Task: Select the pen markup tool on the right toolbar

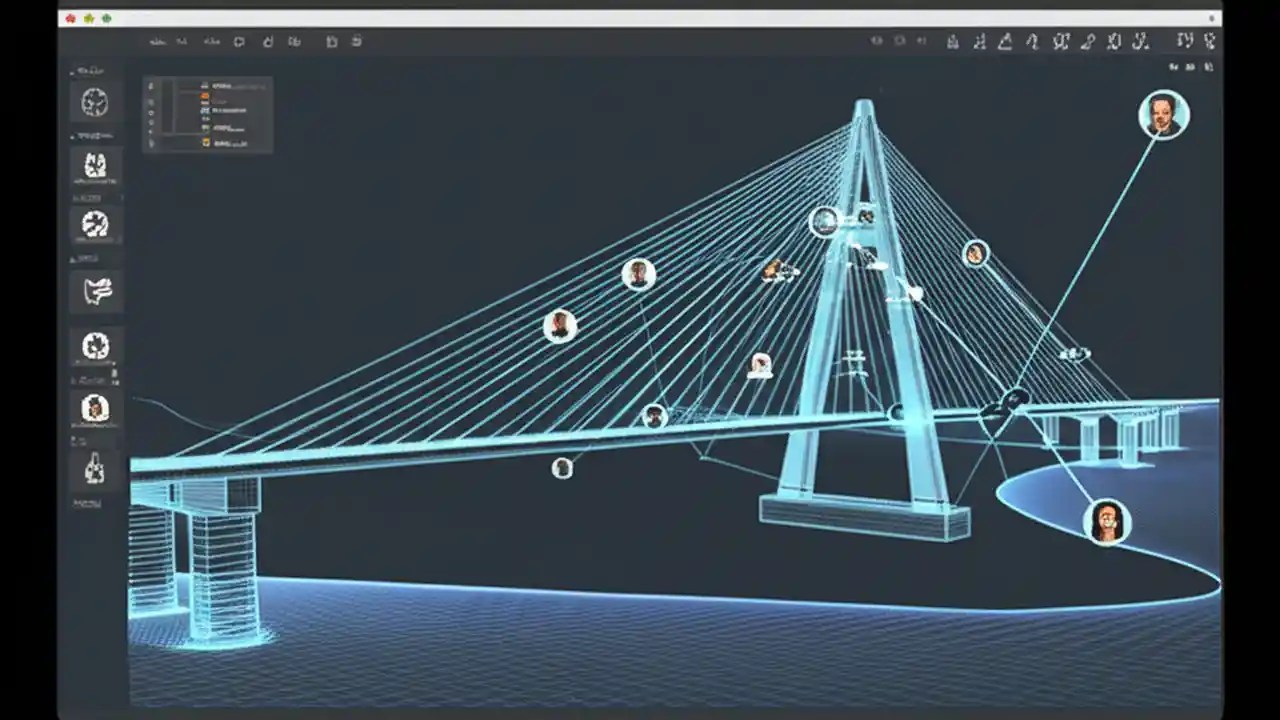Action: click(1090, 42)
